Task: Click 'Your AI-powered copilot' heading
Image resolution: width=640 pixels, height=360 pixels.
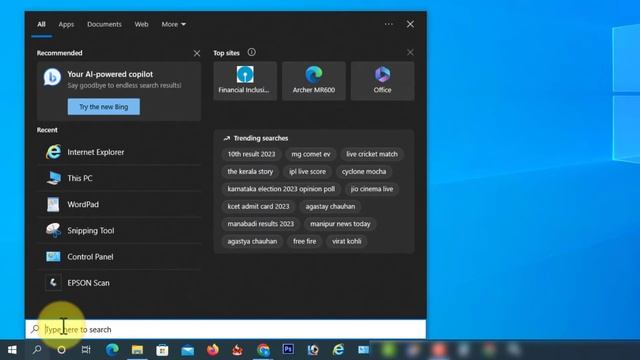Action: (x=110, y=74)
